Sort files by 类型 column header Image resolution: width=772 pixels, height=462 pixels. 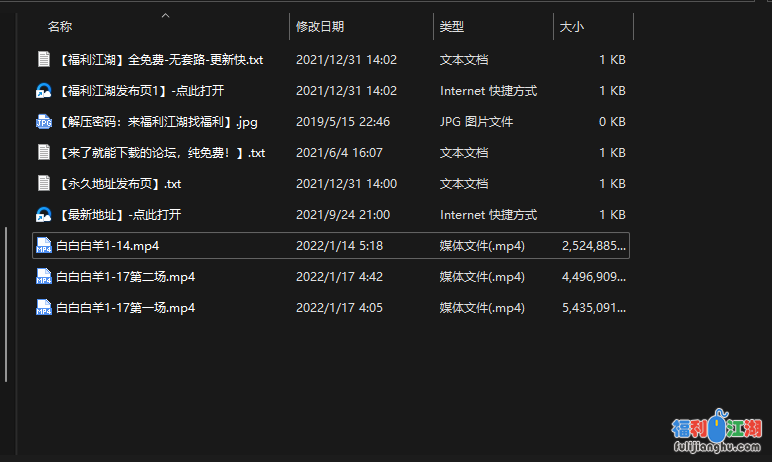coord(452,27)
